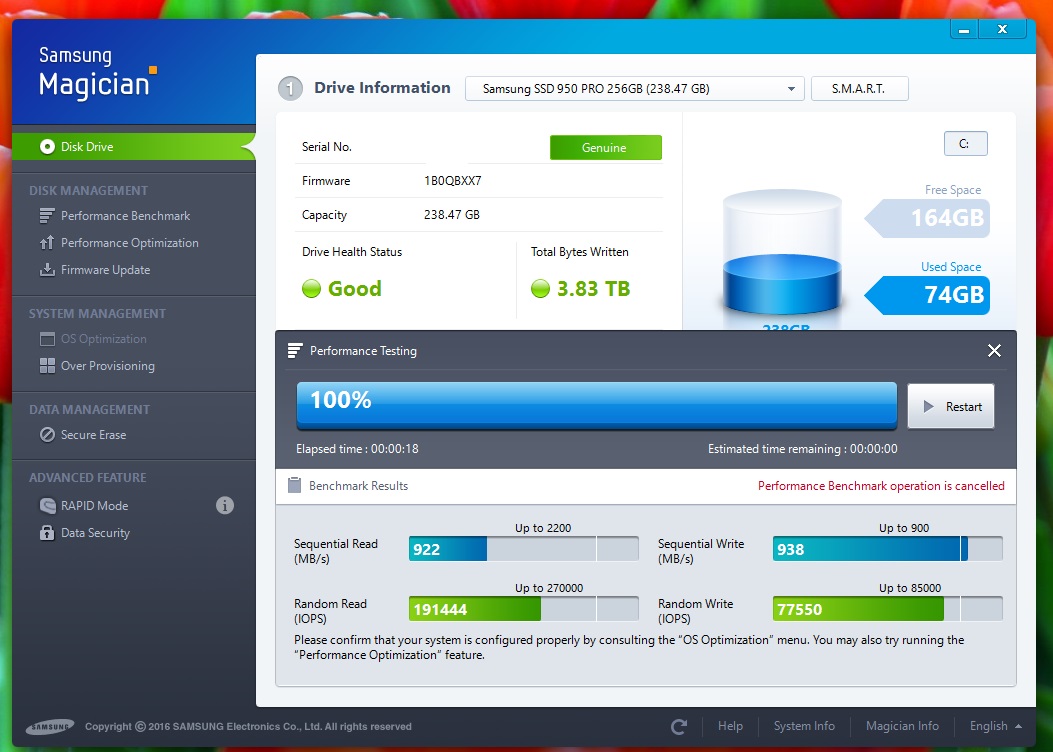Click the Data Security lock icon
This screenshot has width=1053, height=752.
(x=46, y=533)
